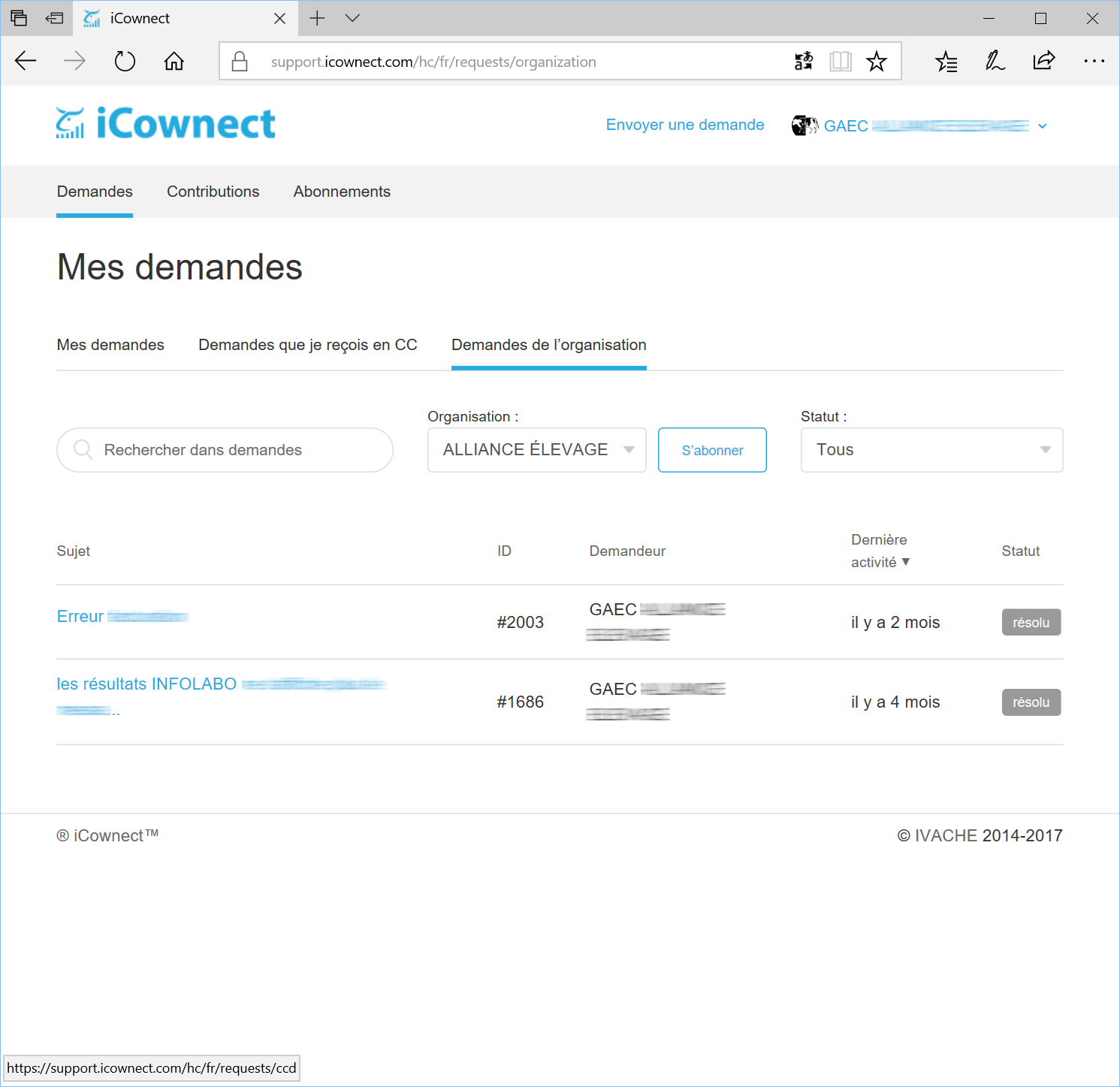Image resolution: width=1120 pixels, height=1087 pixels.
Task: Click the Add notes pen icon
Action: pyautogui.click(x=995, y=61)
